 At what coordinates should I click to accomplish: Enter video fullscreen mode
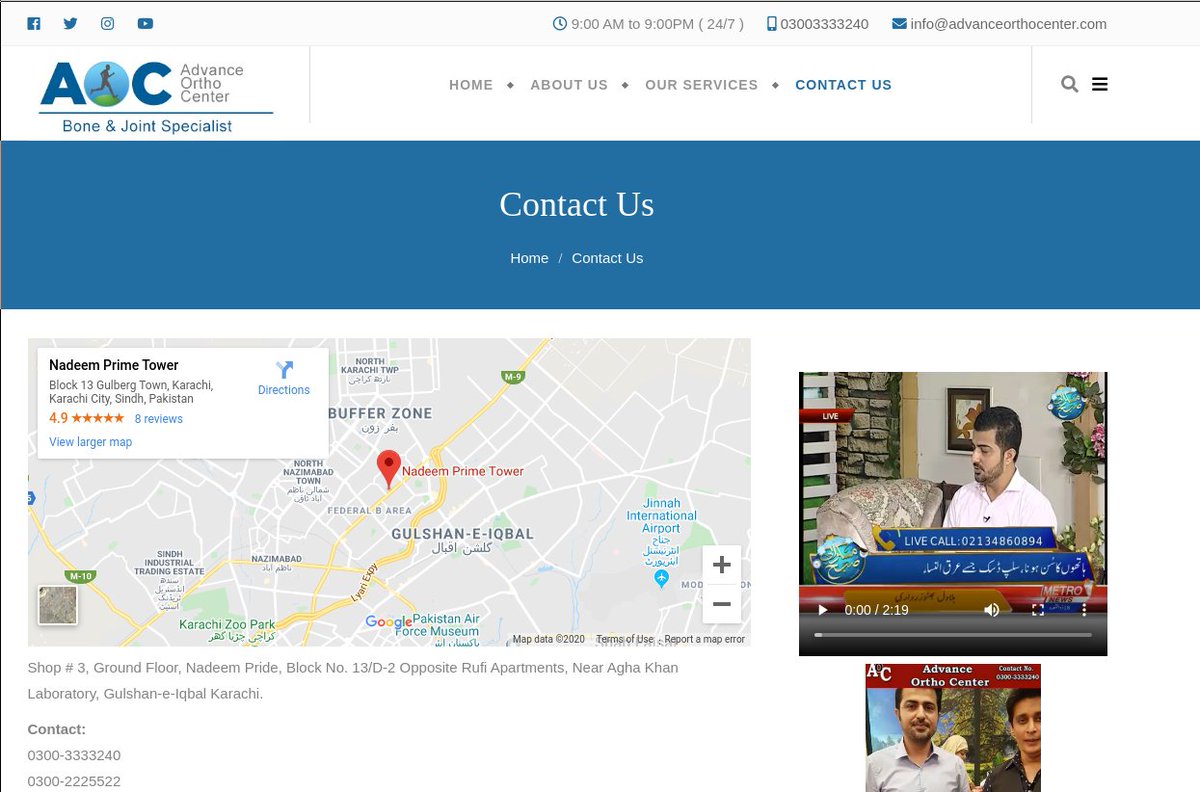click(x=1038, y=610)
